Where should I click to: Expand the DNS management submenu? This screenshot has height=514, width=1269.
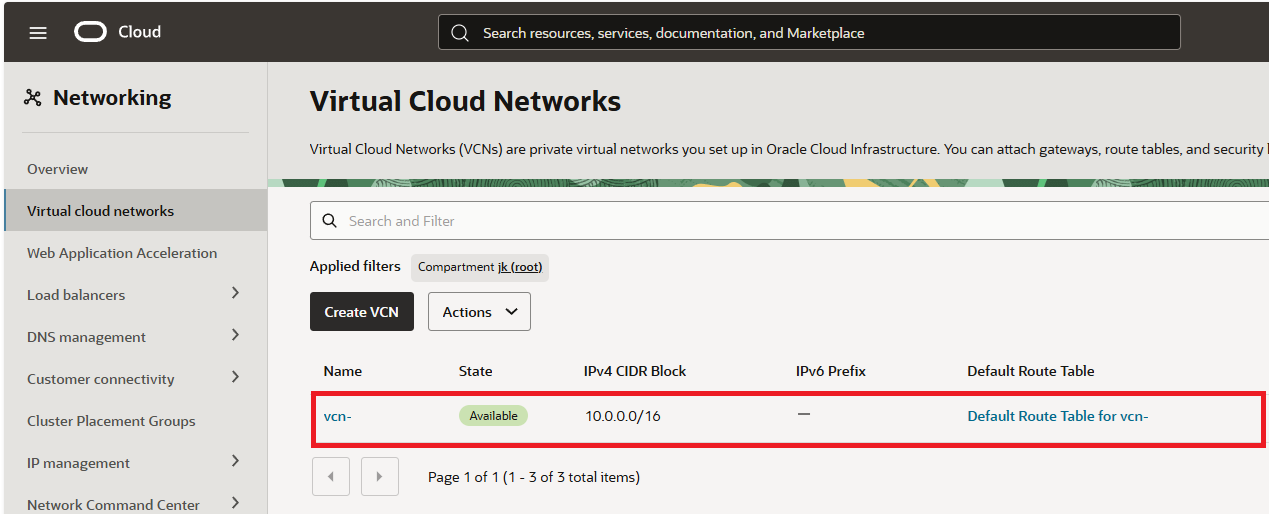tap(235, 335)
